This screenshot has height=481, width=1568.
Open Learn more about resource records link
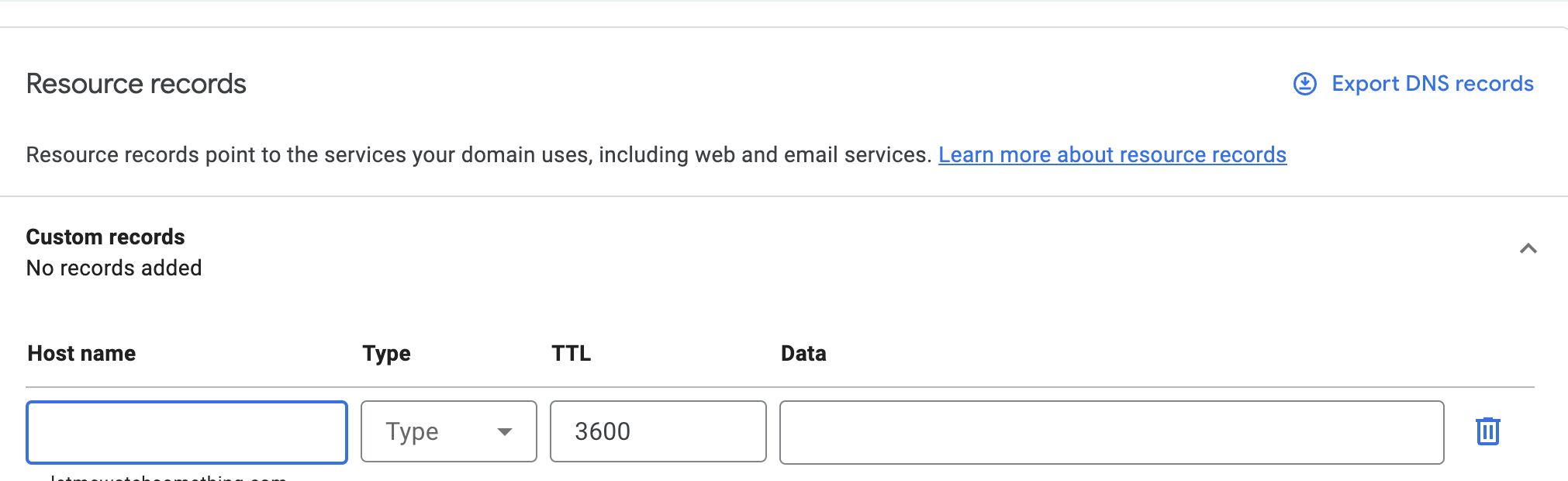1112,155
